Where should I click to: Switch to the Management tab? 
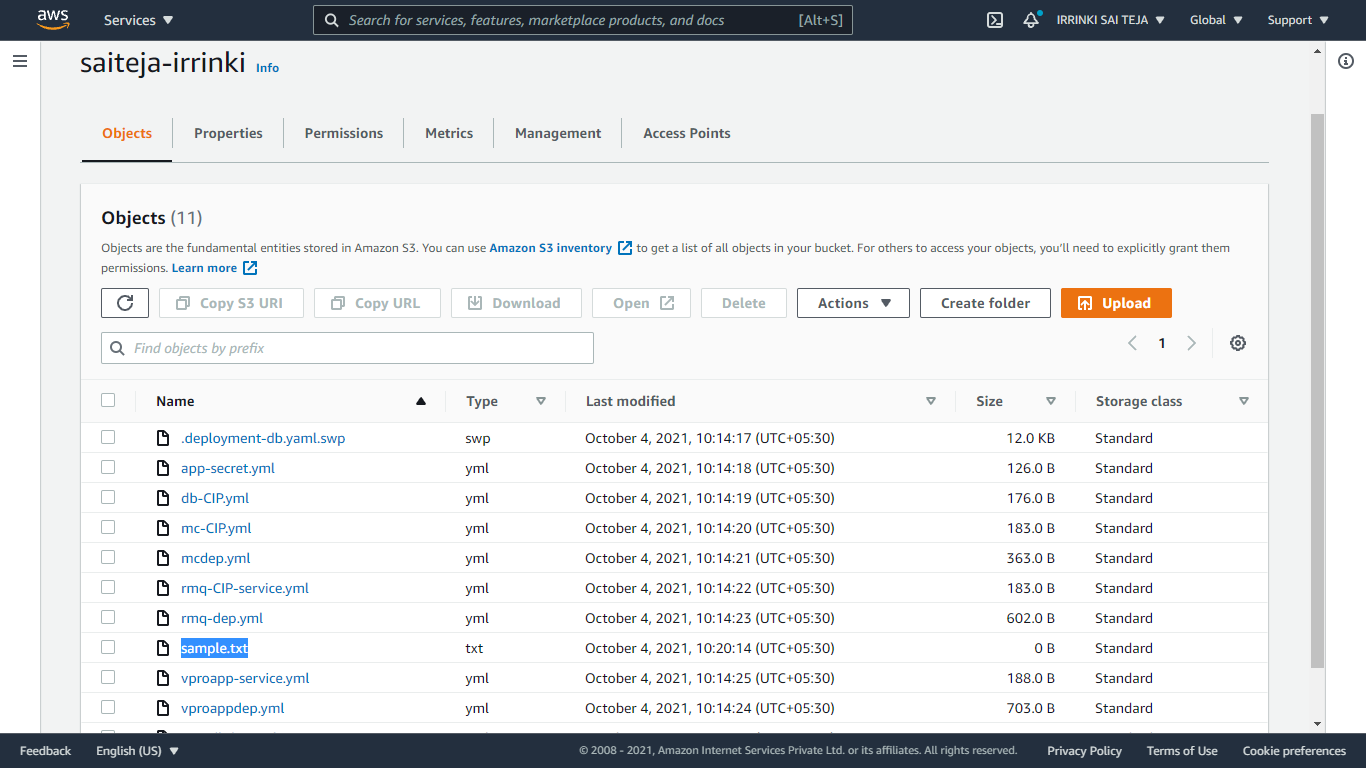(x=558, y=133)
